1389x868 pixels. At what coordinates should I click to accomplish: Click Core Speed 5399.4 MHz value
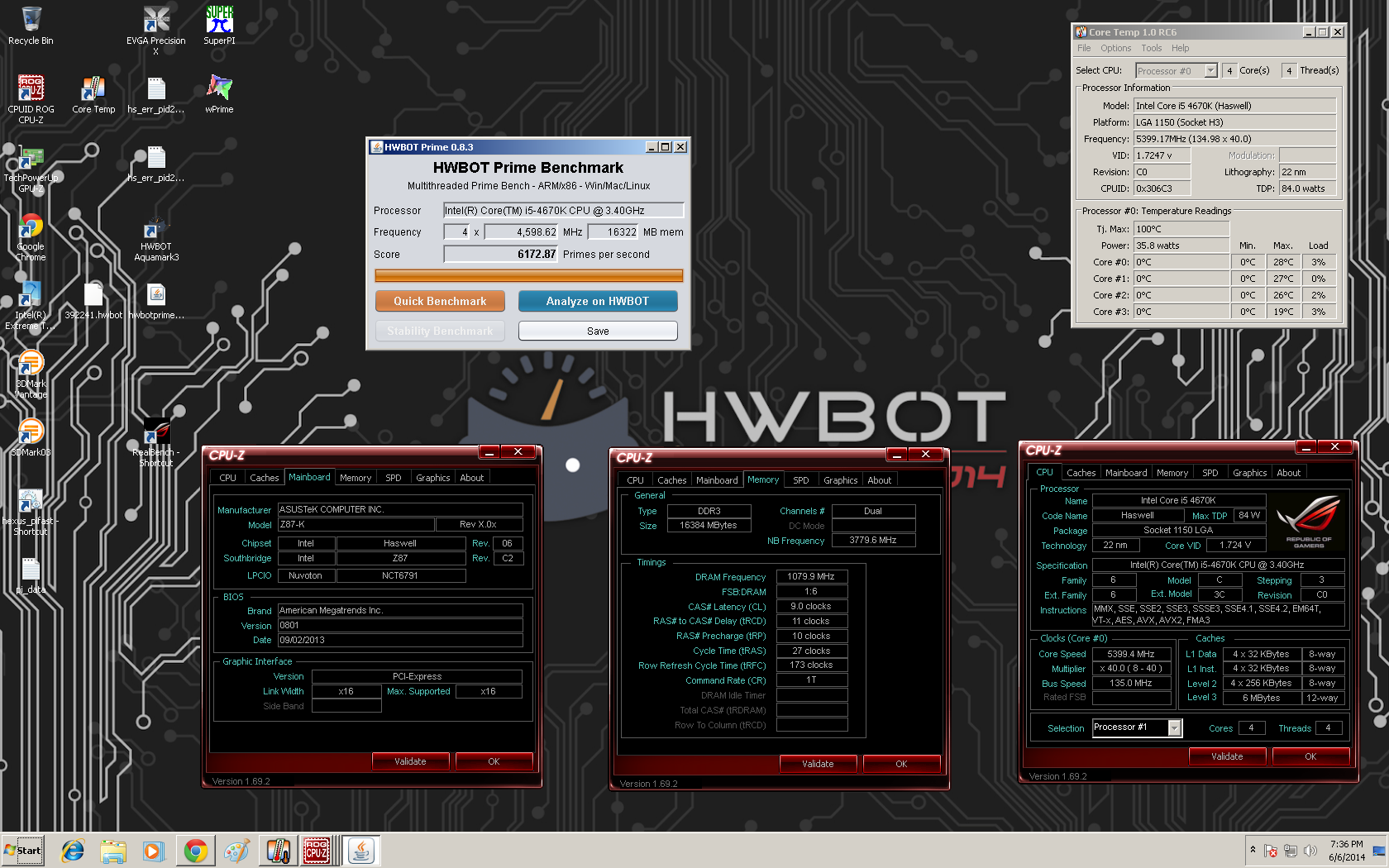(x=1131, y=654)
